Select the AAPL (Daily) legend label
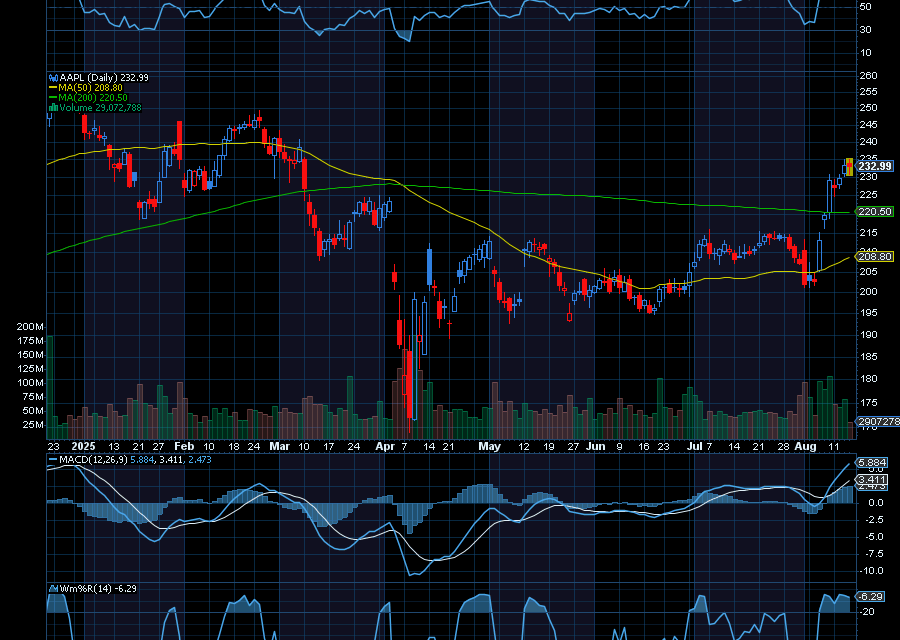 pyautogui.click(x=88, y=77)
